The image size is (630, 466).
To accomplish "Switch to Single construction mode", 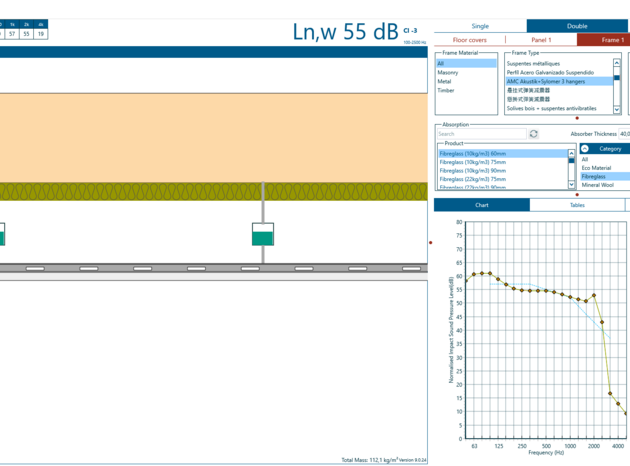I will pos(480,26).
